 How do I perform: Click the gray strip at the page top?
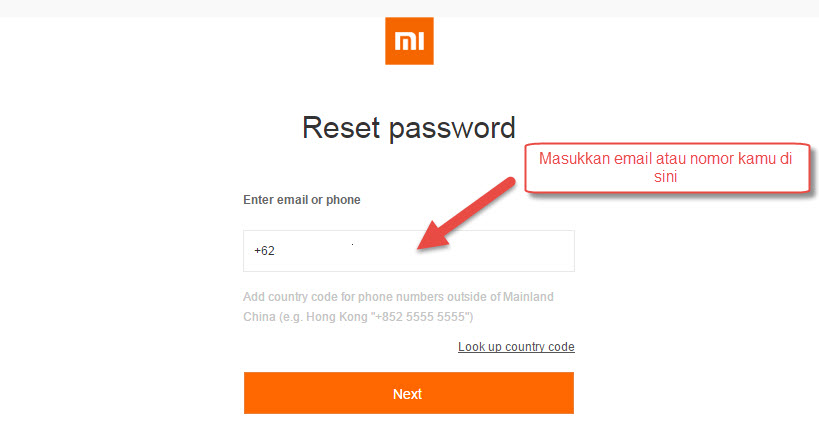[x=409, y=7]
